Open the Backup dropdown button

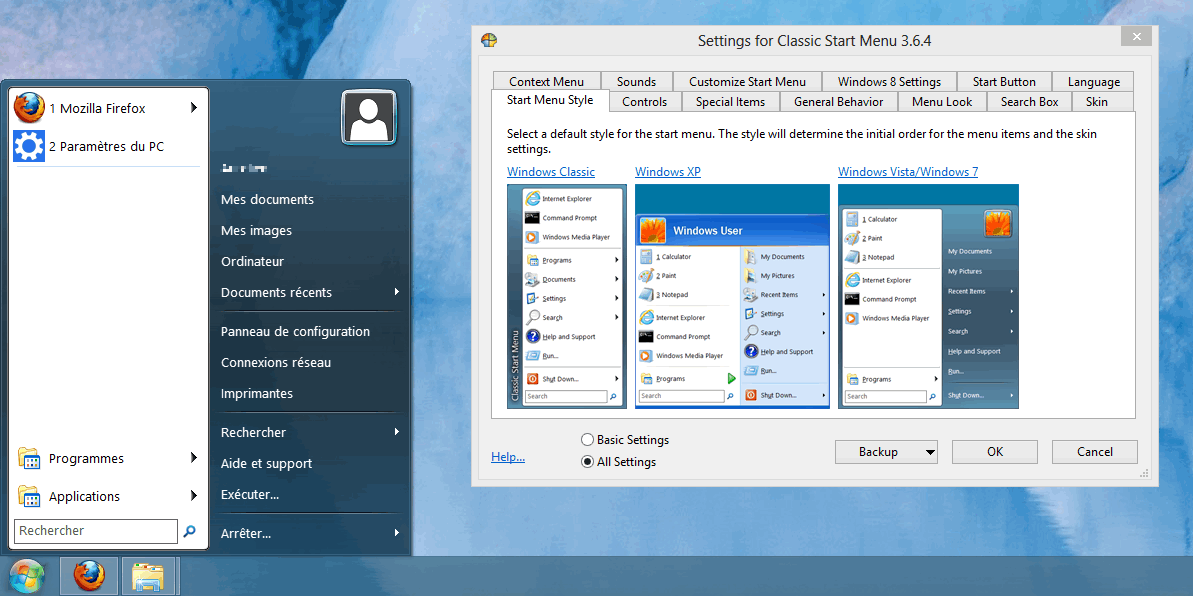886,452
